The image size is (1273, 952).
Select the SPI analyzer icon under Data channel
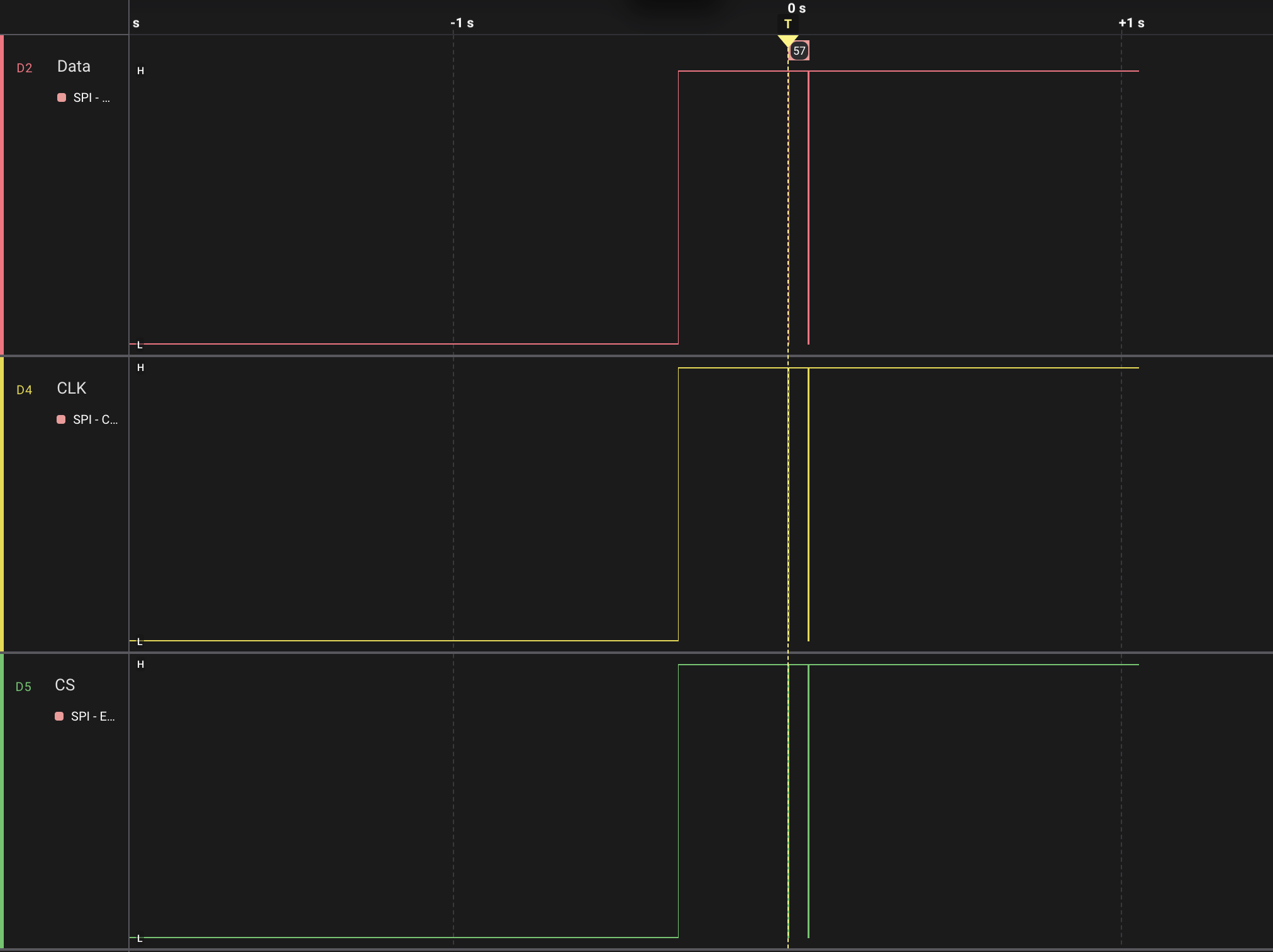62,97
